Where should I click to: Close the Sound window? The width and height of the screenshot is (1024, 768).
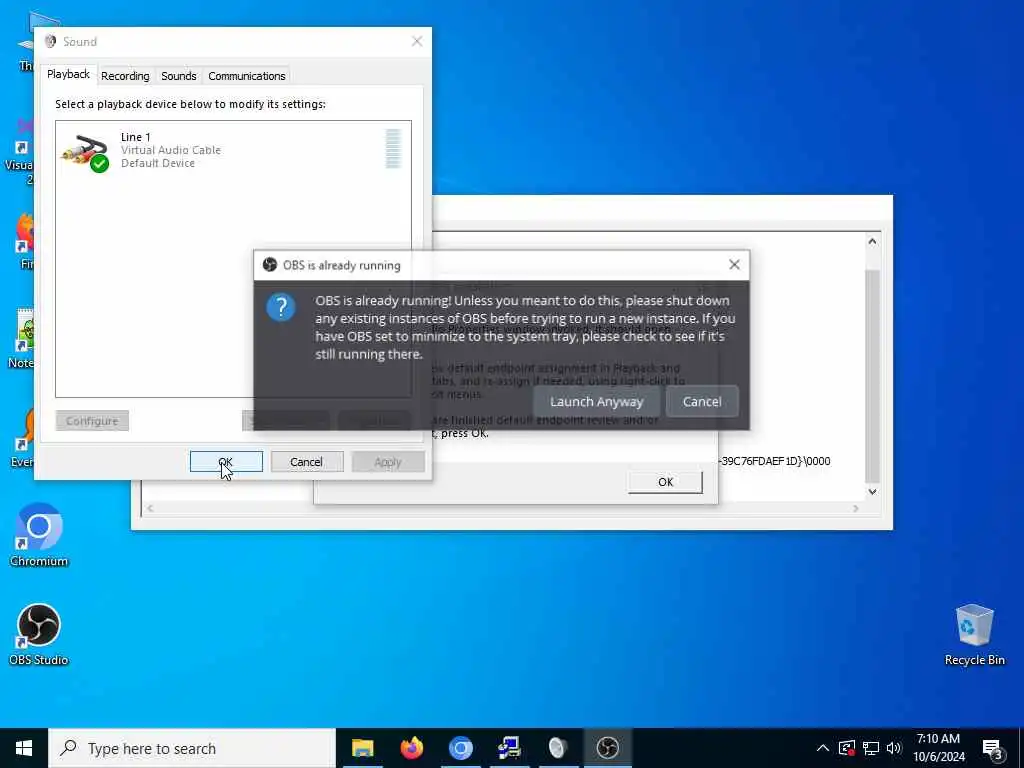tap(417, 41)
